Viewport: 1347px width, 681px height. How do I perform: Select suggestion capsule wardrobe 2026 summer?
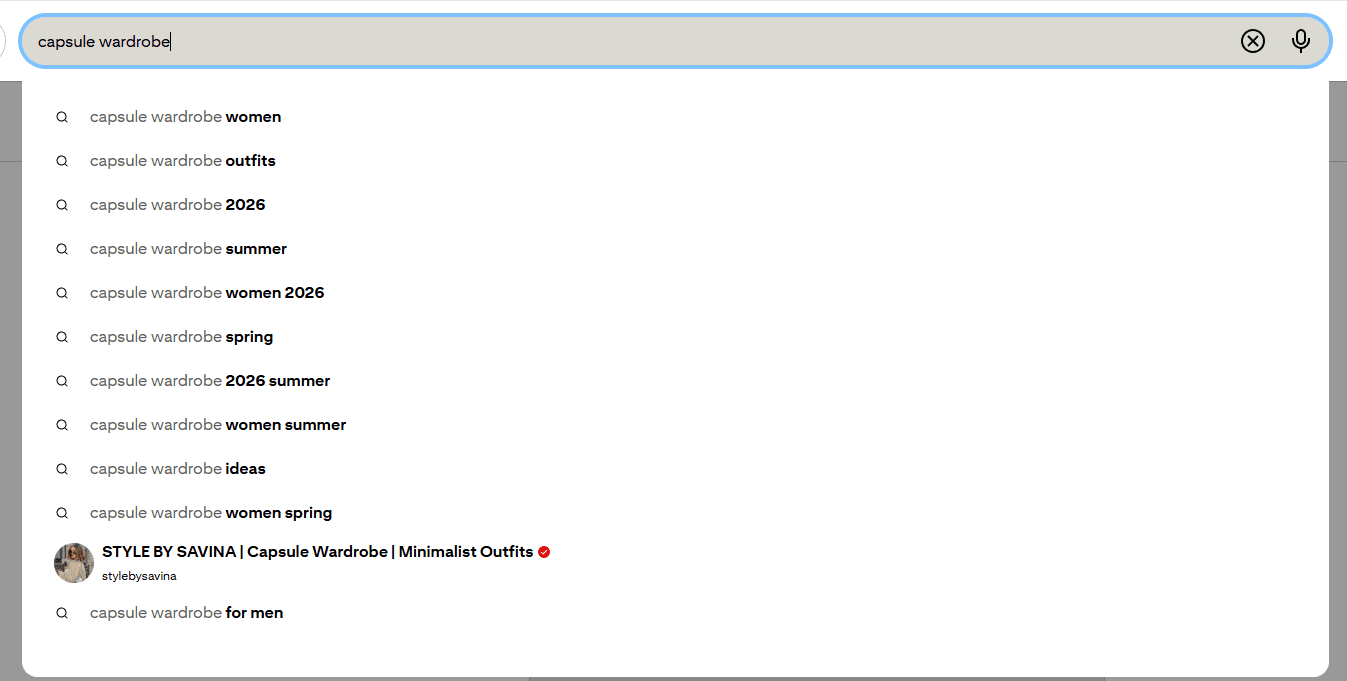(675, 381)
